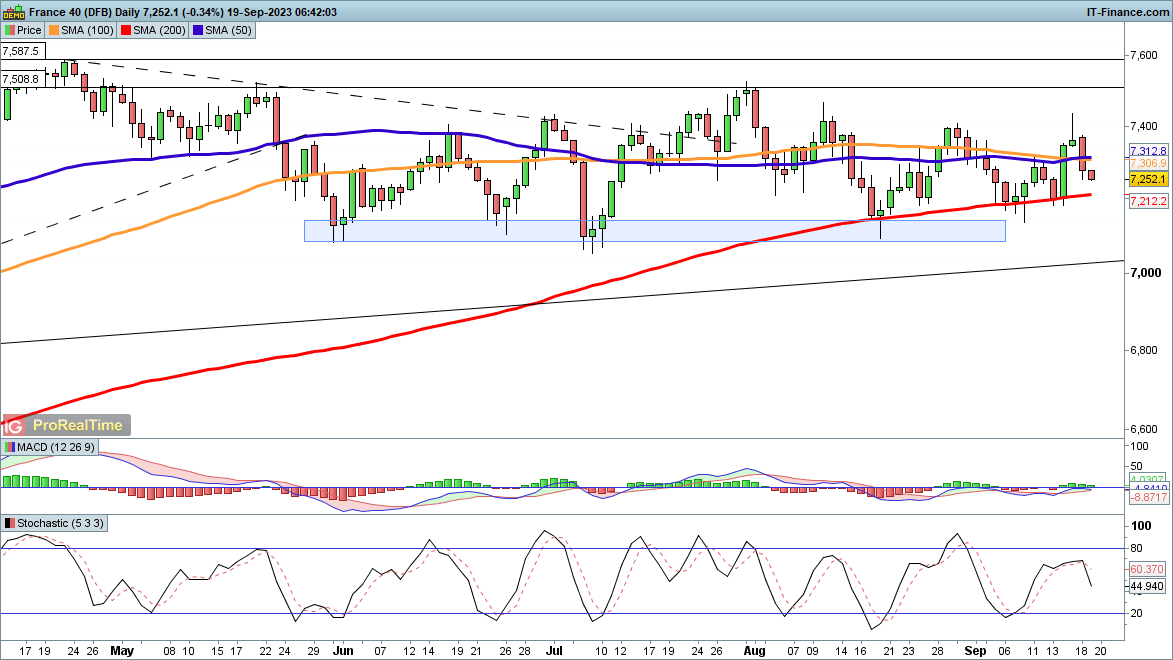Click the May label on time axis
The width and height of the screenshot is (1173, 660).
pyautogui.click(x=122, y=651)
